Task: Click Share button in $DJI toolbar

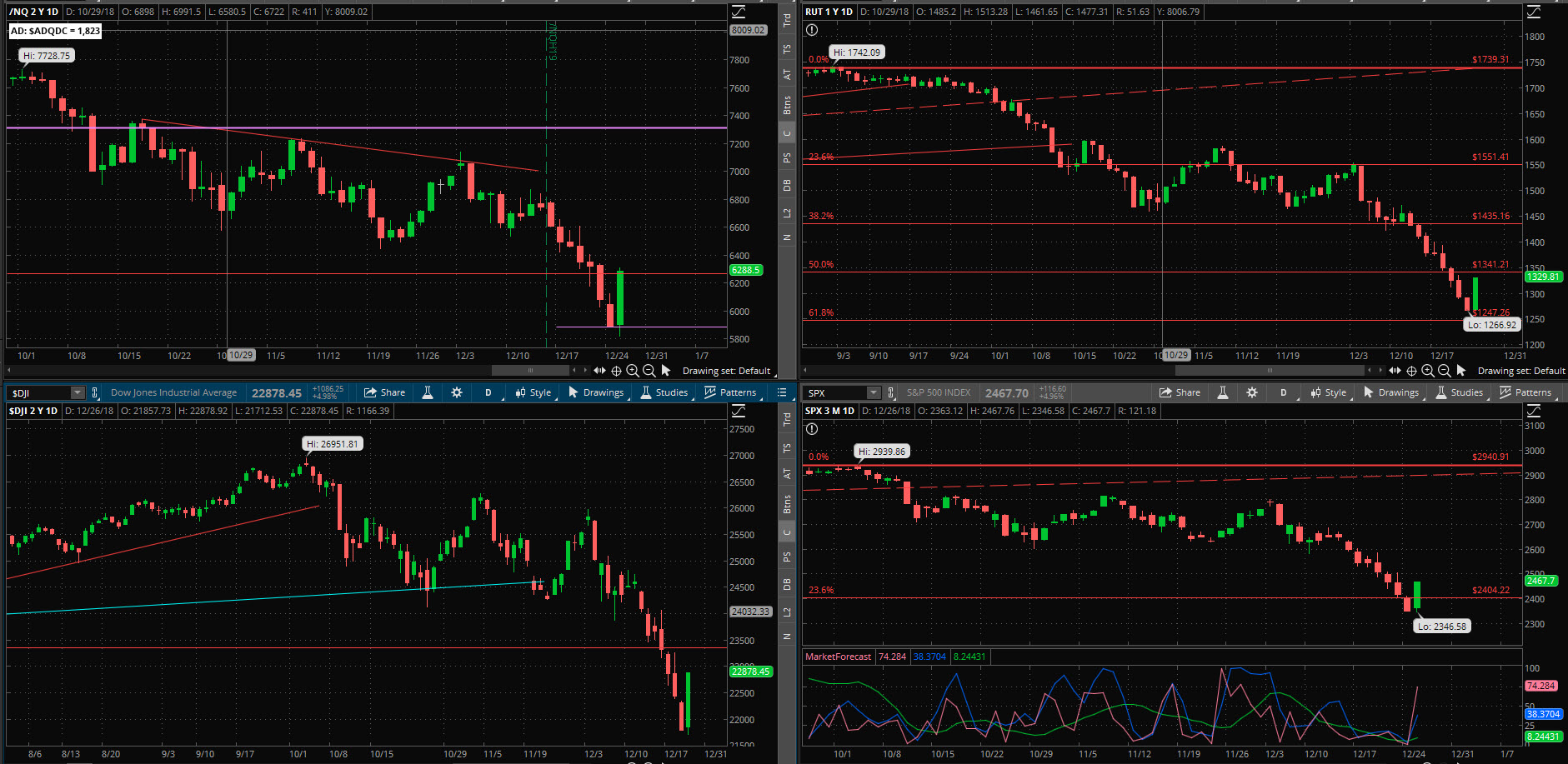Action: click(385, 392)
